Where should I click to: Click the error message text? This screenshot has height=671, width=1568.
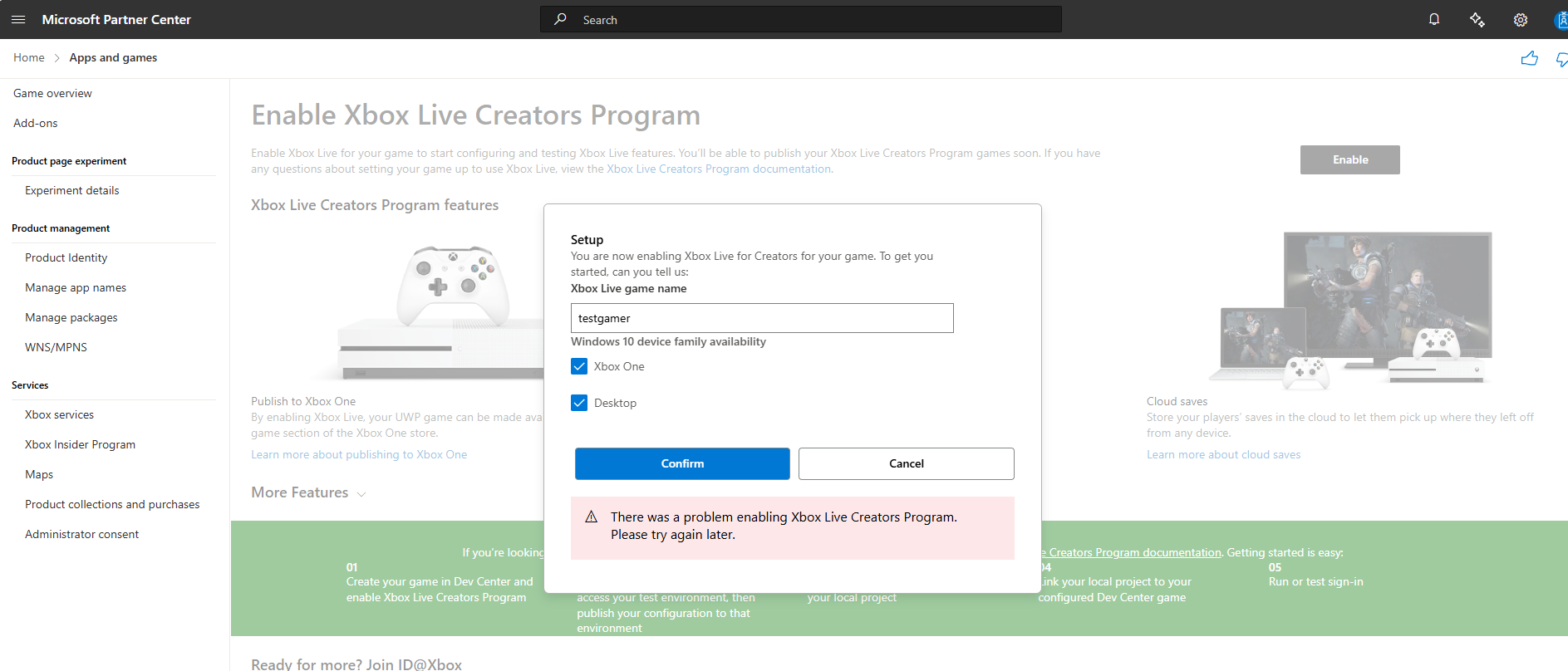tap(784, 526)
